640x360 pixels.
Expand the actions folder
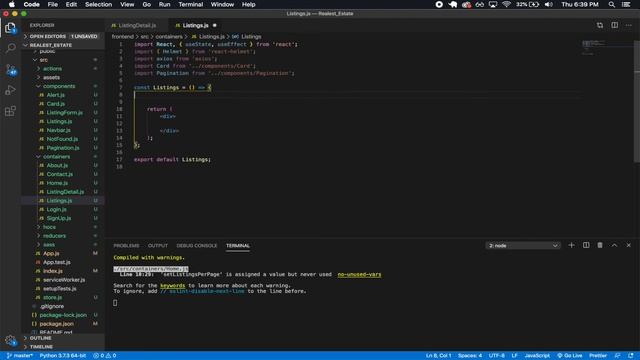tap(52, 69)
